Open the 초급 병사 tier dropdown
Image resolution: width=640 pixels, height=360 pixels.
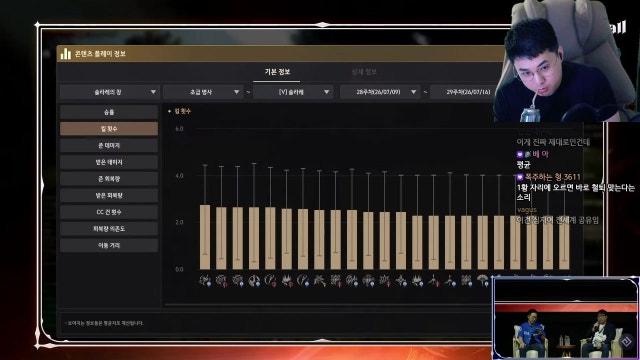point(202,92)
